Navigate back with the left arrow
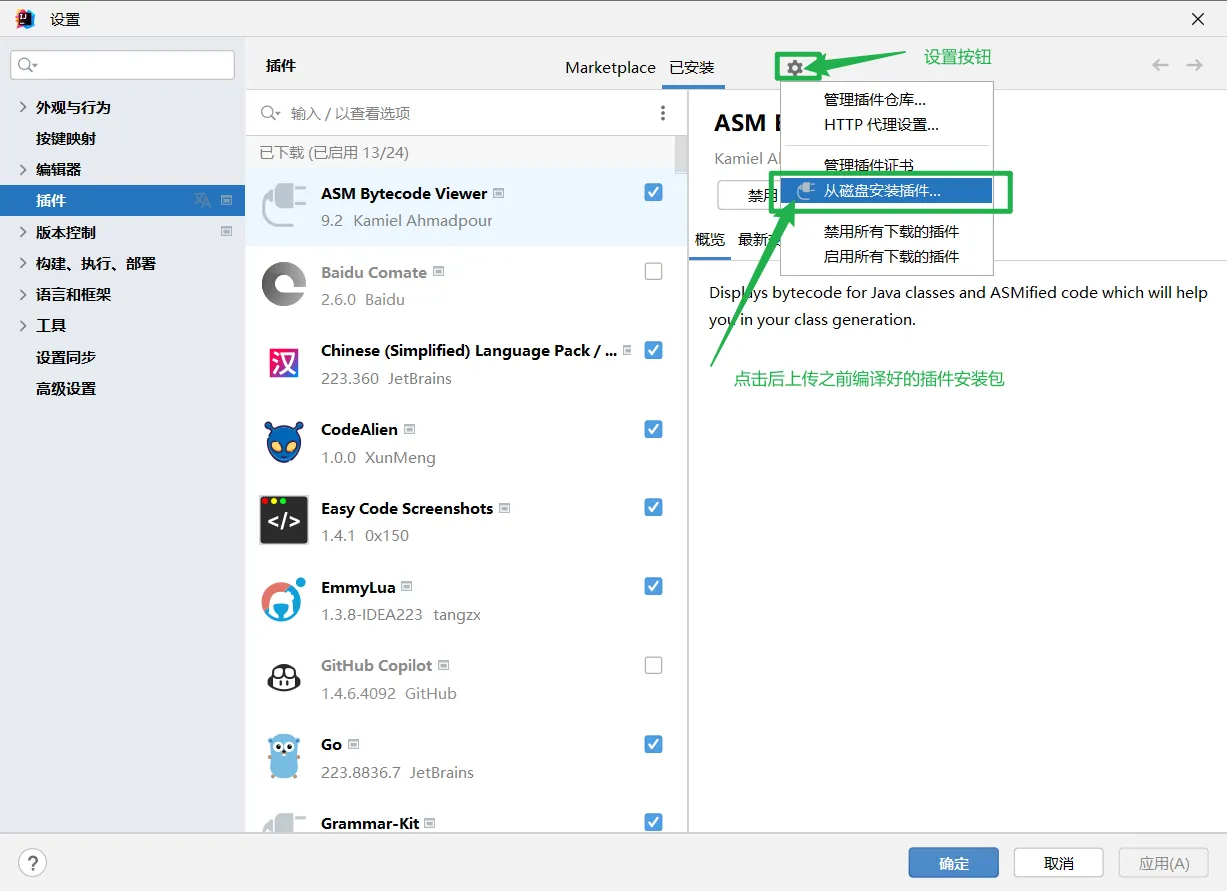1227x891 pixels. pyautogui.click(x=1160, y=65)
